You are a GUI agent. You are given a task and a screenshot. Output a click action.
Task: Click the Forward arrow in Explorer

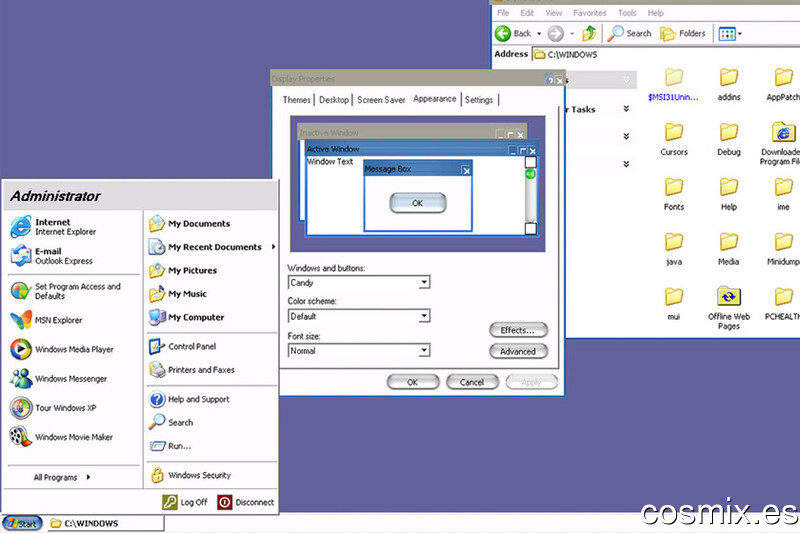coord(556,34)
